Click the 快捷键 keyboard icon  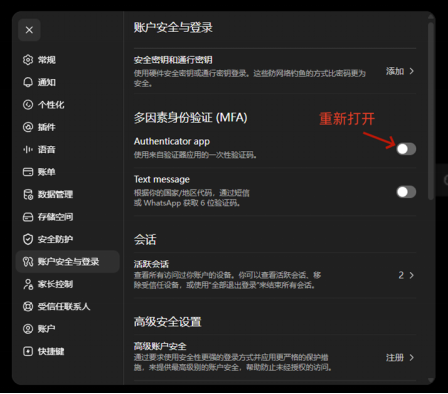click(x=28, y=351)
